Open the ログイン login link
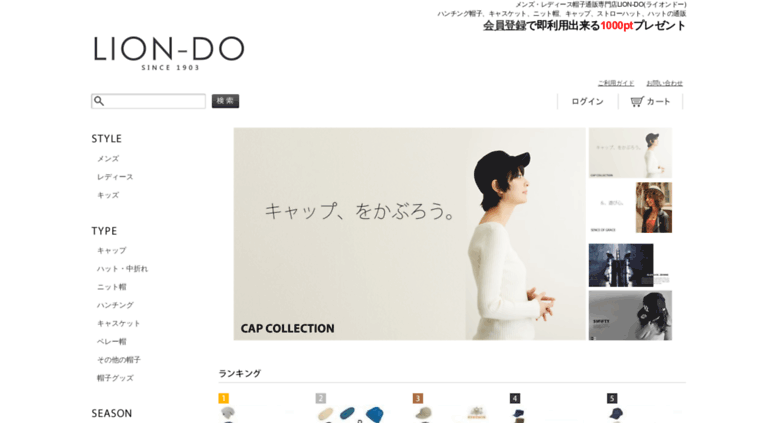This screenshot has width=777, height=423. point(587,102)
